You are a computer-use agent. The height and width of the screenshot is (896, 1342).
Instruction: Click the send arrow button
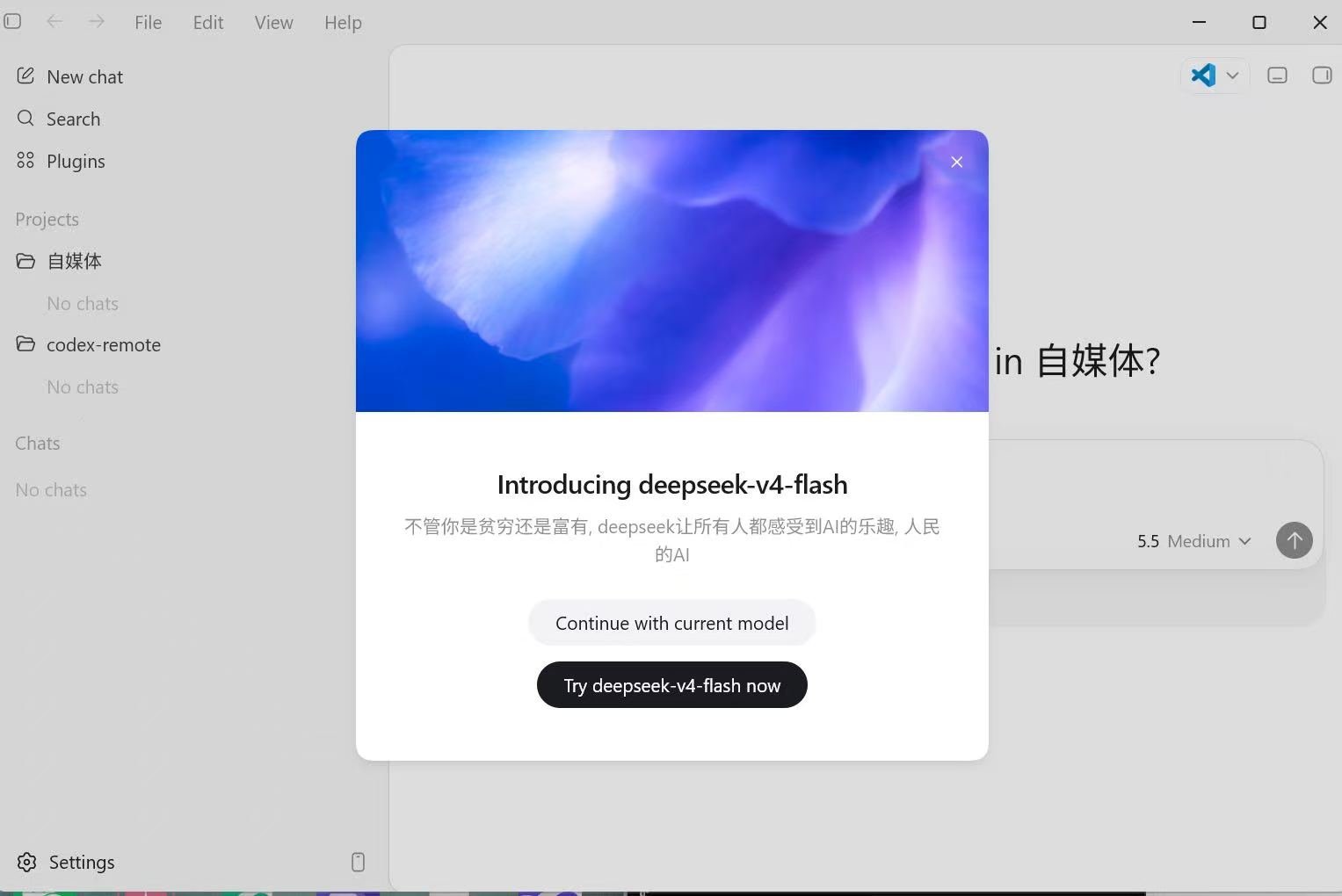[1294, 540]
